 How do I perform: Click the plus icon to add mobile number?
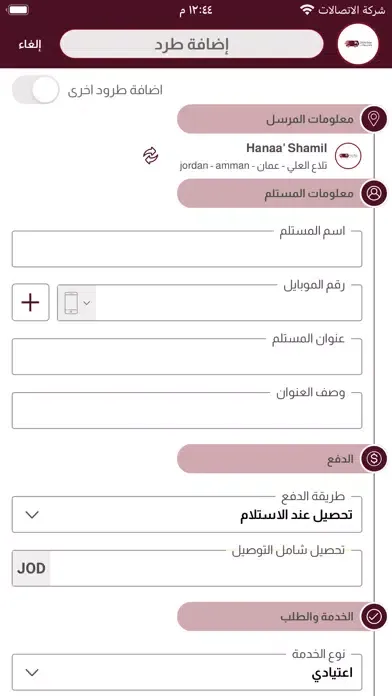pos(30,302)
